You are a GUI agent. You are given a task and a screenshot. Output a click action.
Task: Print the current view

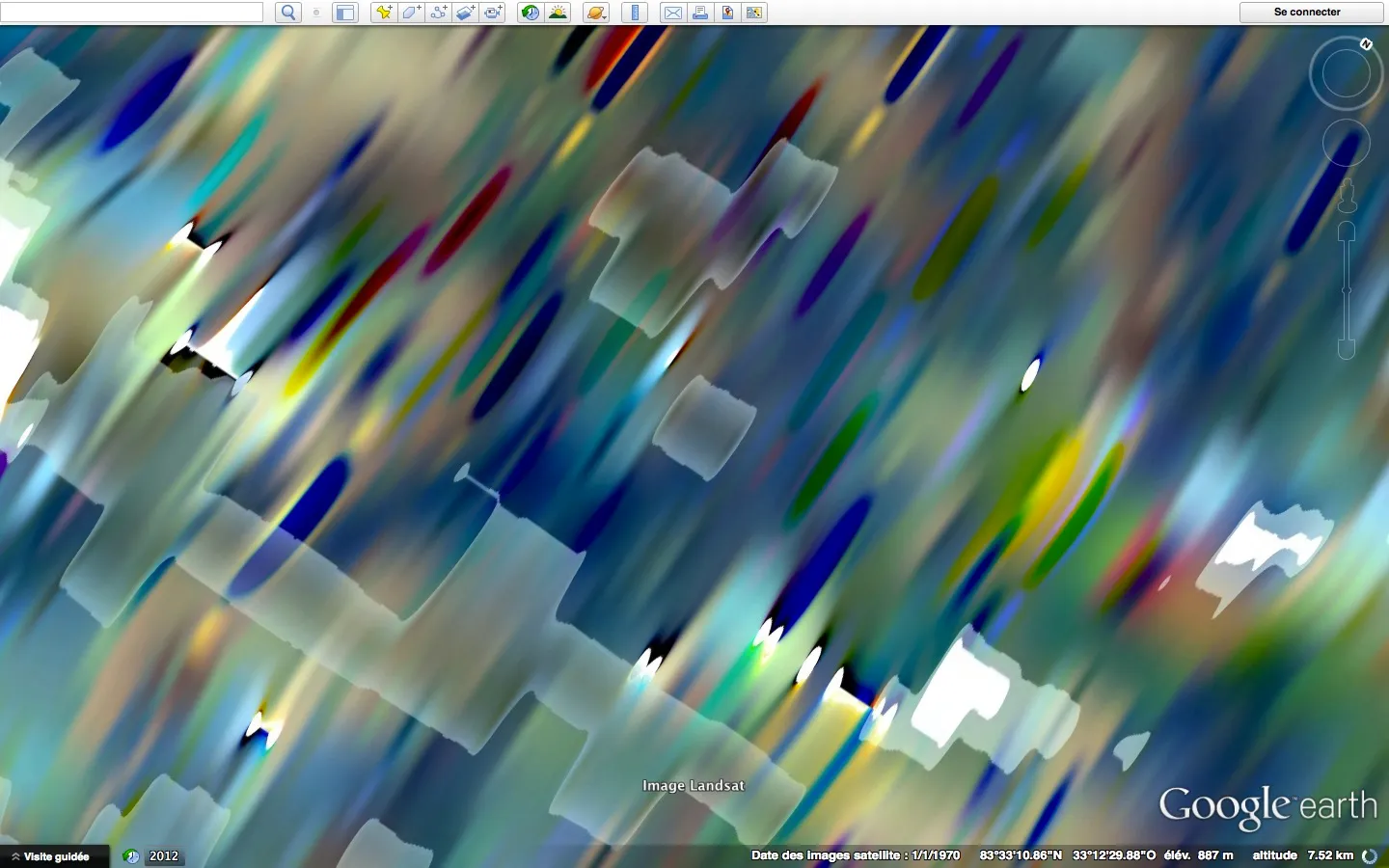(700, 13)
